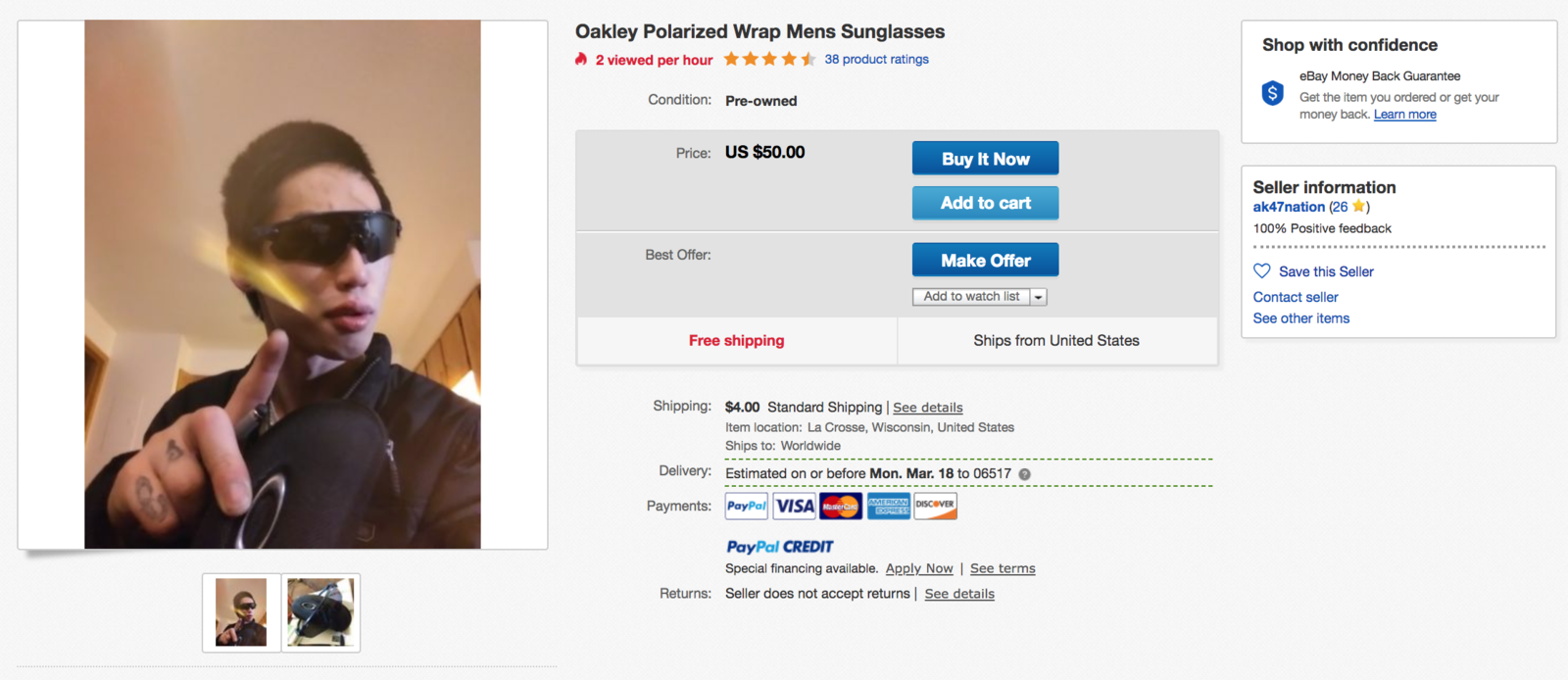Click the Make Offer button

985,261
